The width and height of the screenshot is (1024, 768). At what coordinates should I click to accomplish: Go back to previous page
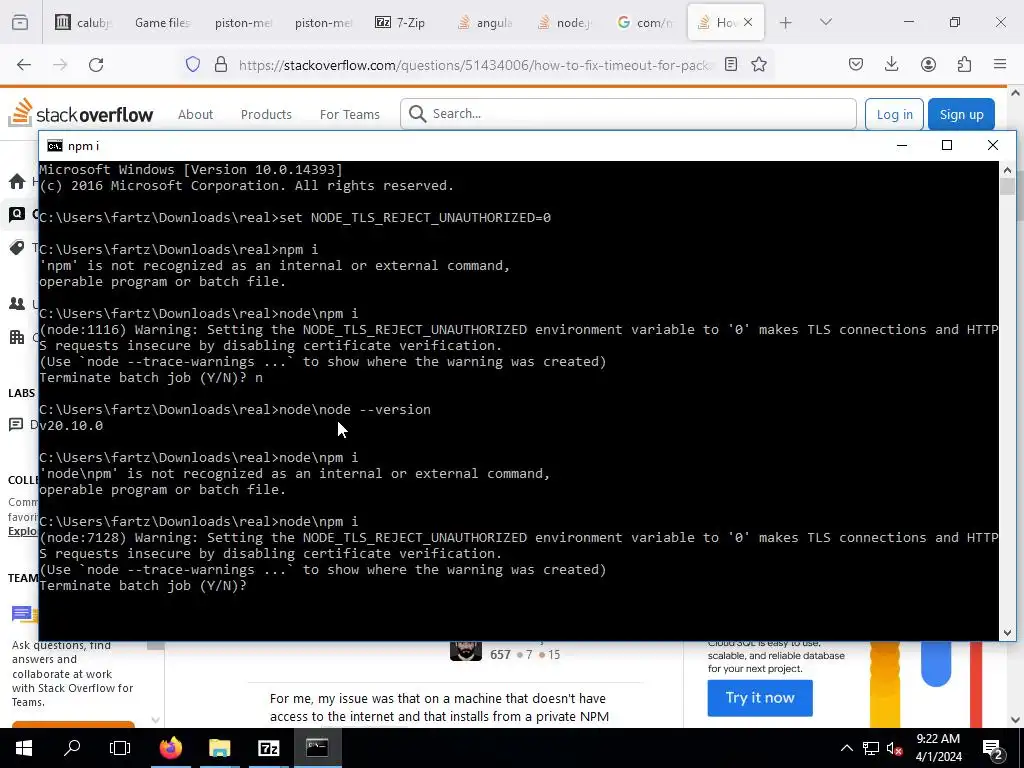click(24, 64)
